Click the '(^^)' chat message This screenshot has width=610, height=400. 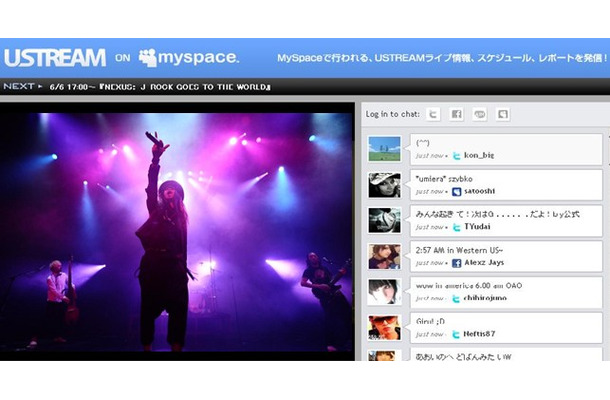pos(422,143)
